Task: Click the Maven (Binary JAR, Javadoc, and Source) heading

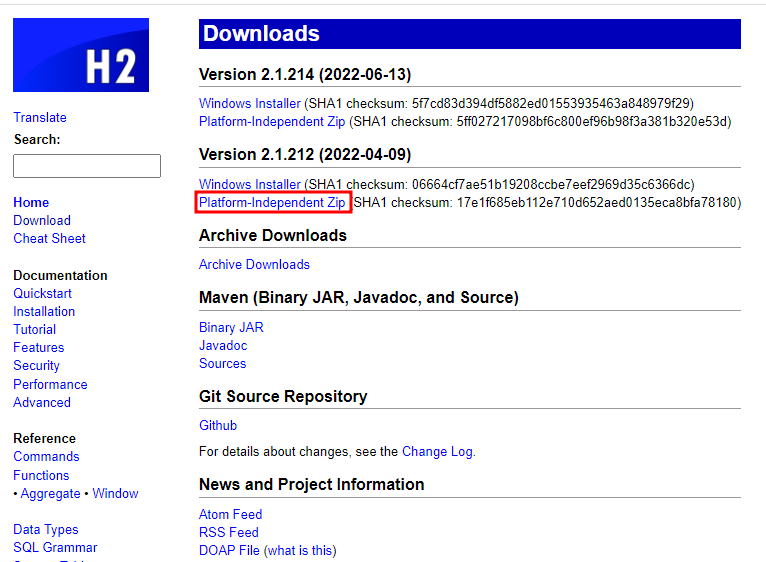Action: tap(359, 298)
